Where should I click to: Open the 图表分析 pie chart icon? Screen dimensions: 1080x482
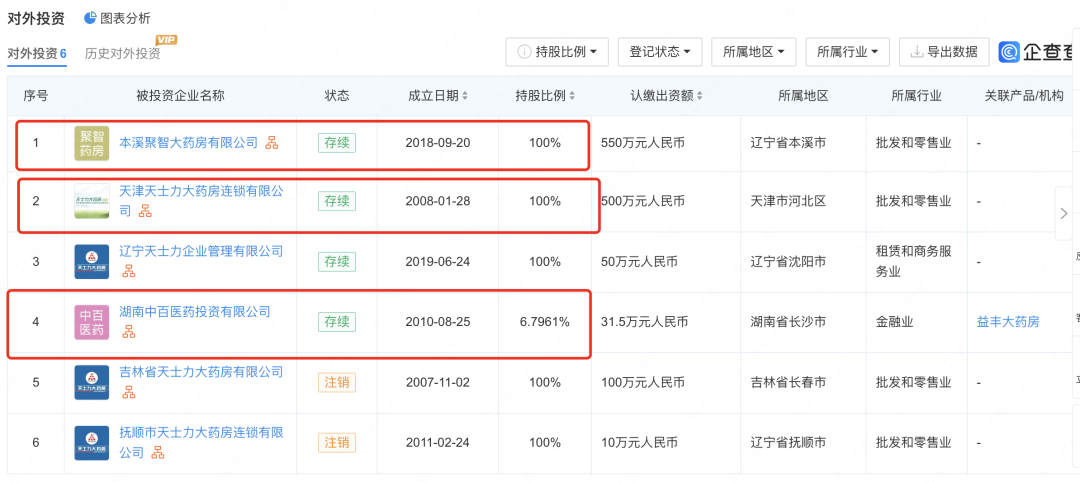point(90,19)
